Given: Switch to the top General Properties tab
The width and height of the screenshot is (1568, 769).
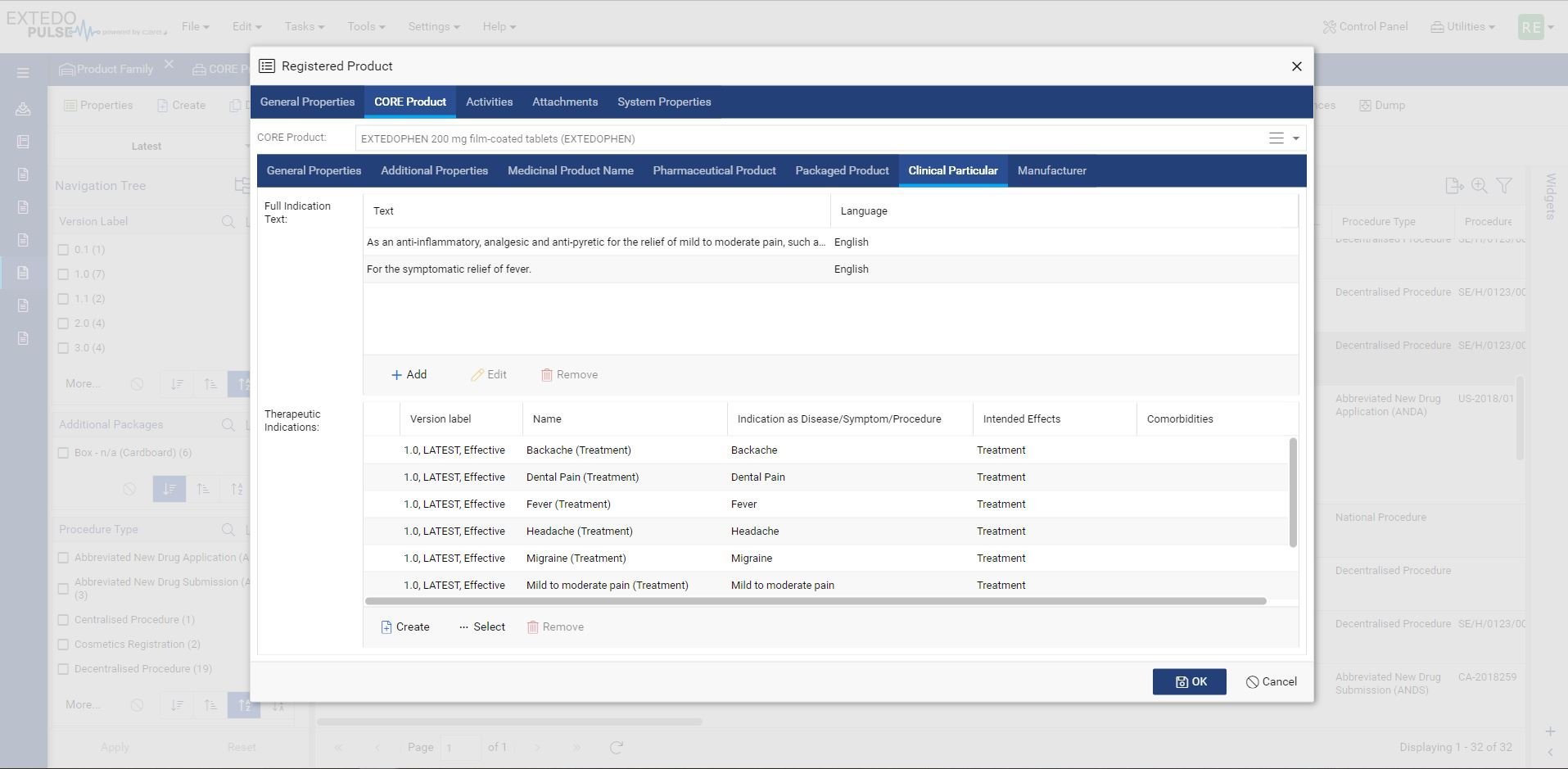Looking at the screenshot, I should coord(307,102).
